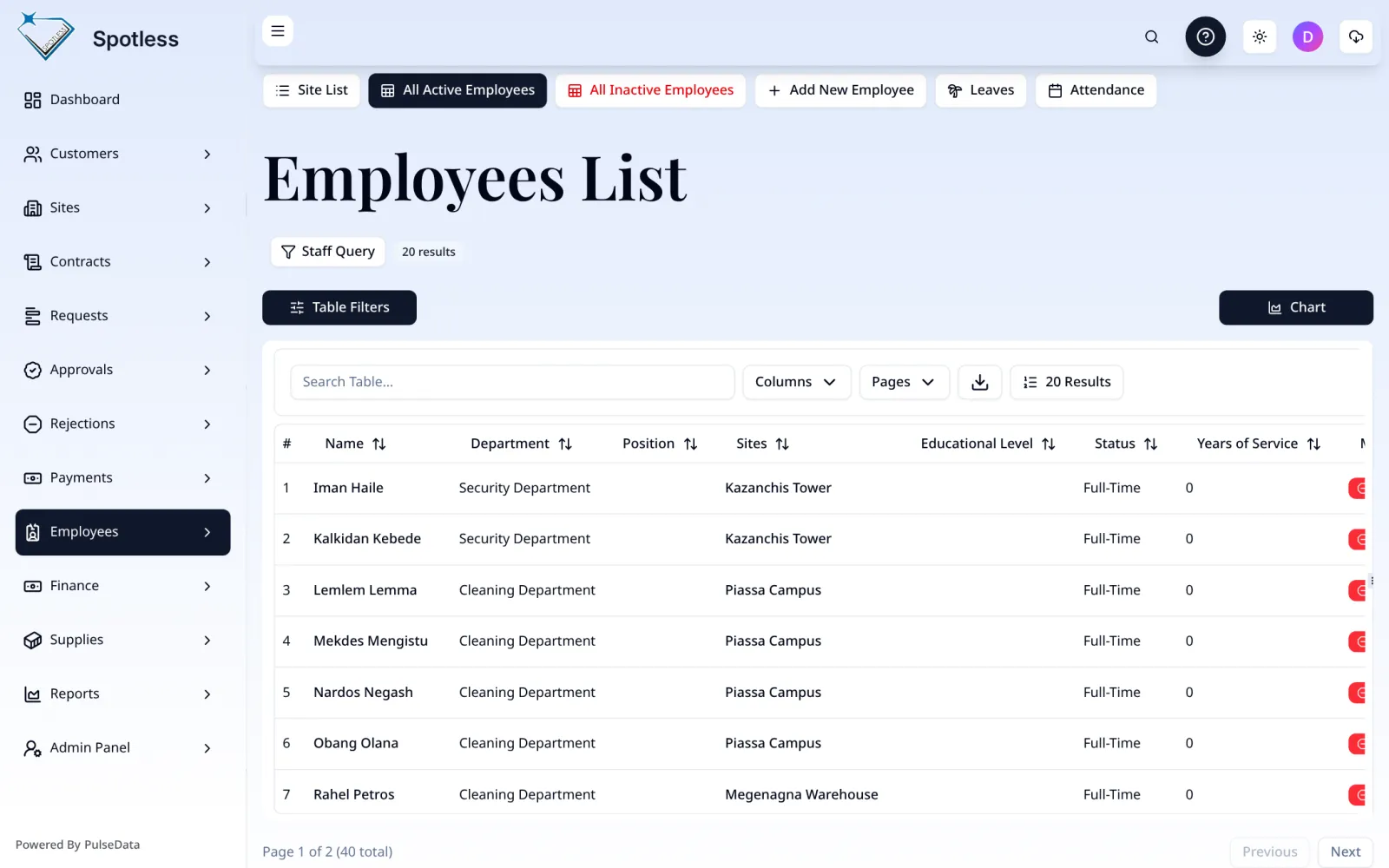This screenshot has height=868, width=1389.
Task: Open the user avatar D
Action: pyautogui.click(x=1307, y=36)
